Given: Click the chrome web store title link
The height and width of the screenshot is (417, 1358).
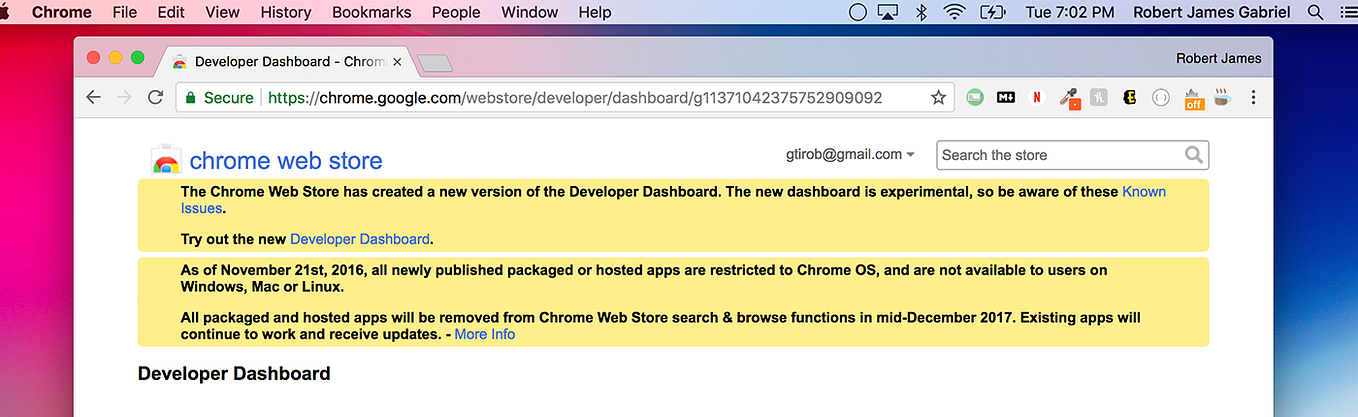Looking at the screenshot, I should [x=286, y=161].
